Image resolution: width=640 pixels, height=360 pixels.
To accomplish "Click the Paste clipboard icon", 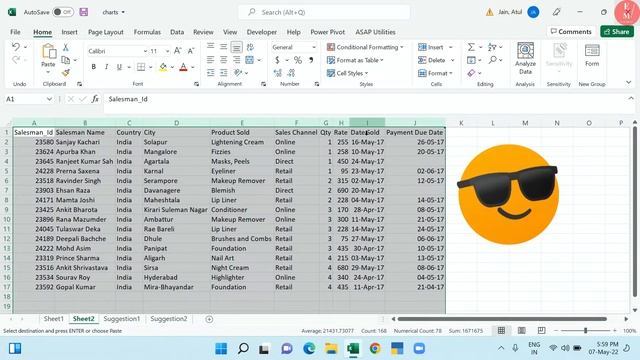I will pyautogui.click(x=48, y=52).
